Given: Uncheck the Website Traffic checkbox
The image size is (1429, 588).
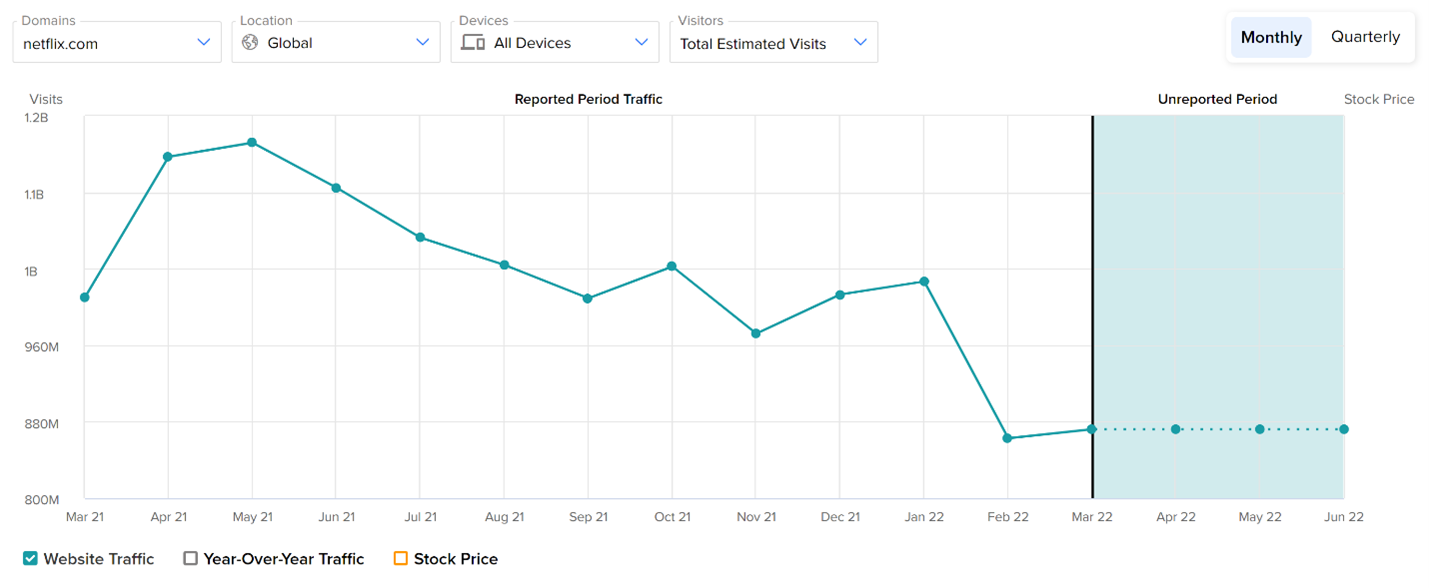Looking at the screenshot, I should tap(30, 559).
